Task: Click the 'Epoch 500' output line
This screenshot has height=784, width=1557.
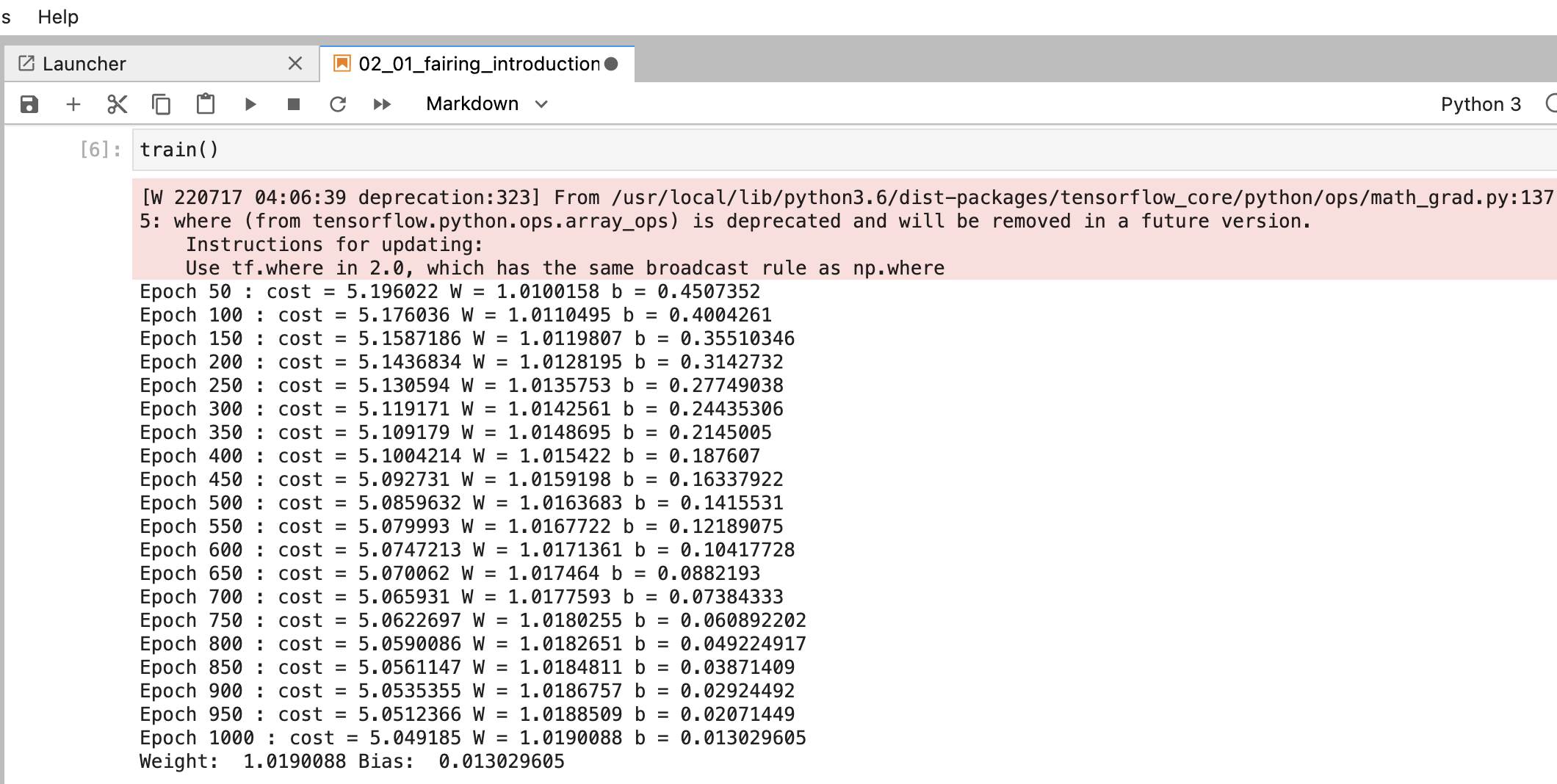Action: tap(461, 503)
